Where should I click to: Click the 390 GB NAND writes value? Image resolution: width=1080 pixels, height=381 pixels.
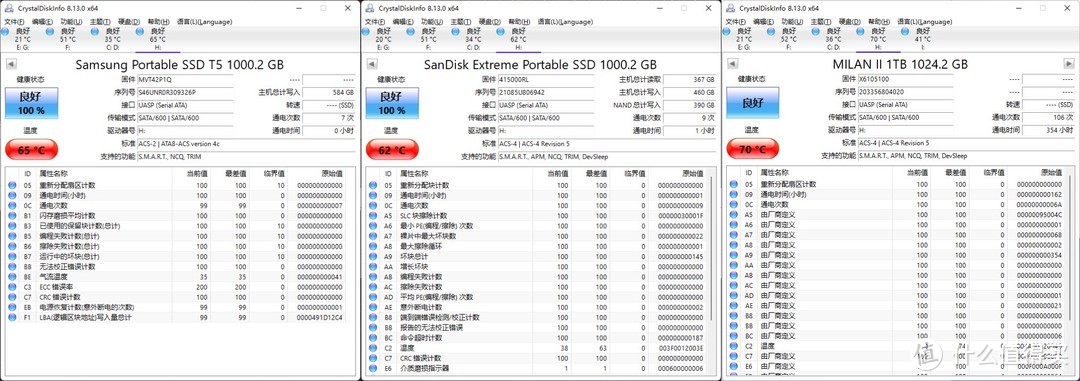(689, 105)
